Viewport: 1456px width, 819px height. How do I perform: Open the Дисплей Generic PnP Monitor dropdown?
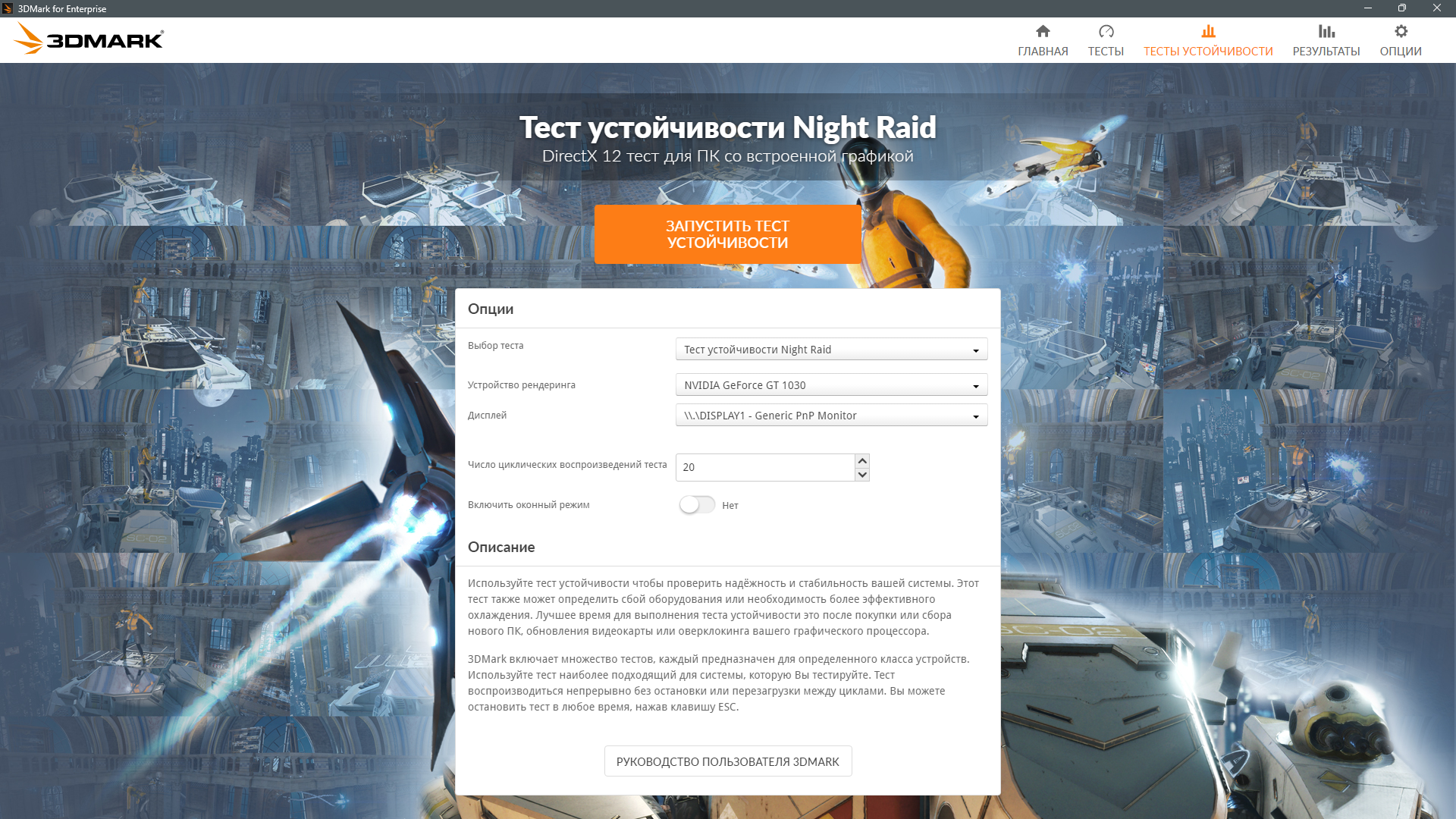[831, 416]
